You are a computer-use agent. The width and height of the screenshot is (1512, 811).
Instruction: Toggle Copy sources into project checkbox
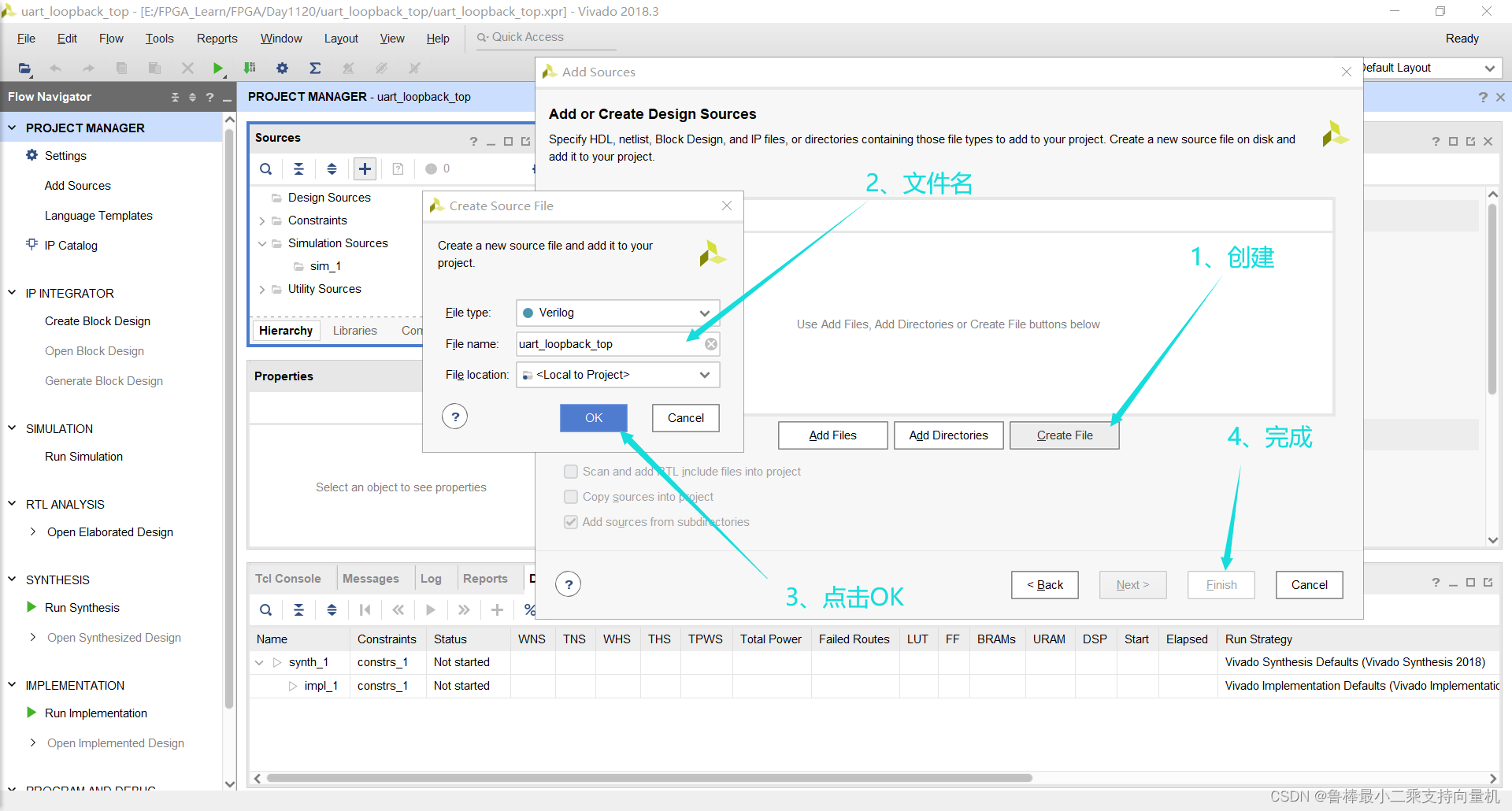pyautogui.click(x=571, y=497)
